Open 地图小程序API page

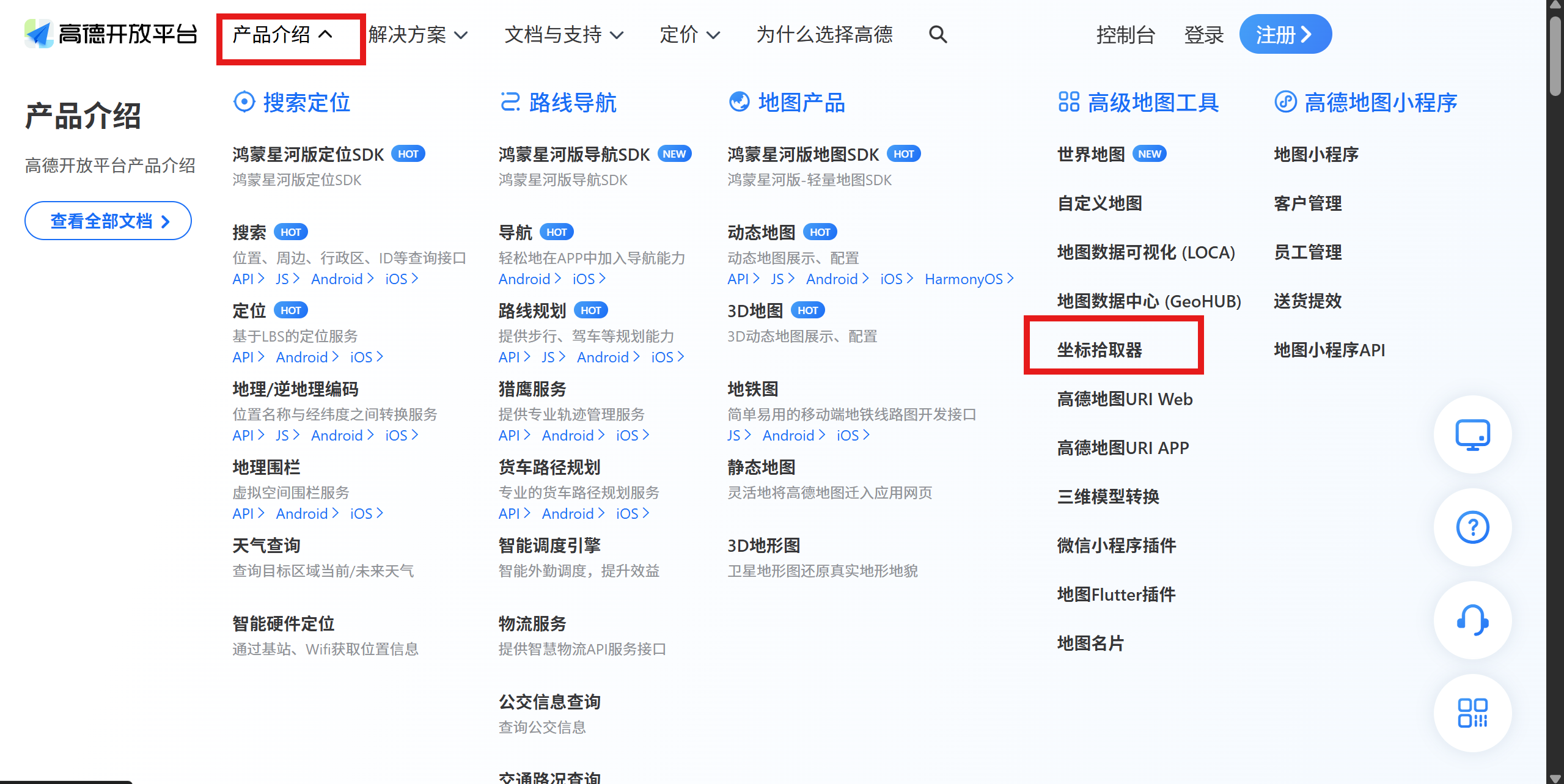click(1329, 350)
